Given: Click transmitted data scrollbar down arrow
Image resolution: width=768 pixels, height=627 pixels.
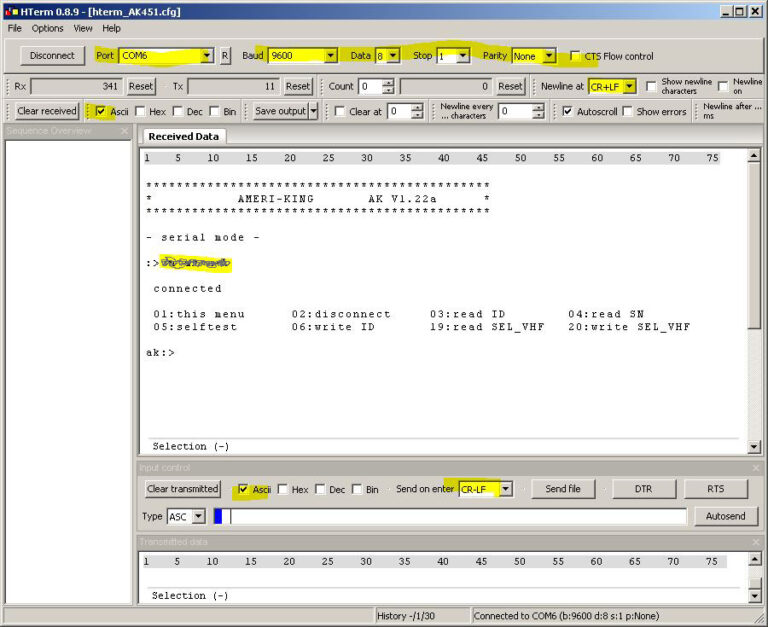Looking at the screenshot, I should tap(754, 596).
